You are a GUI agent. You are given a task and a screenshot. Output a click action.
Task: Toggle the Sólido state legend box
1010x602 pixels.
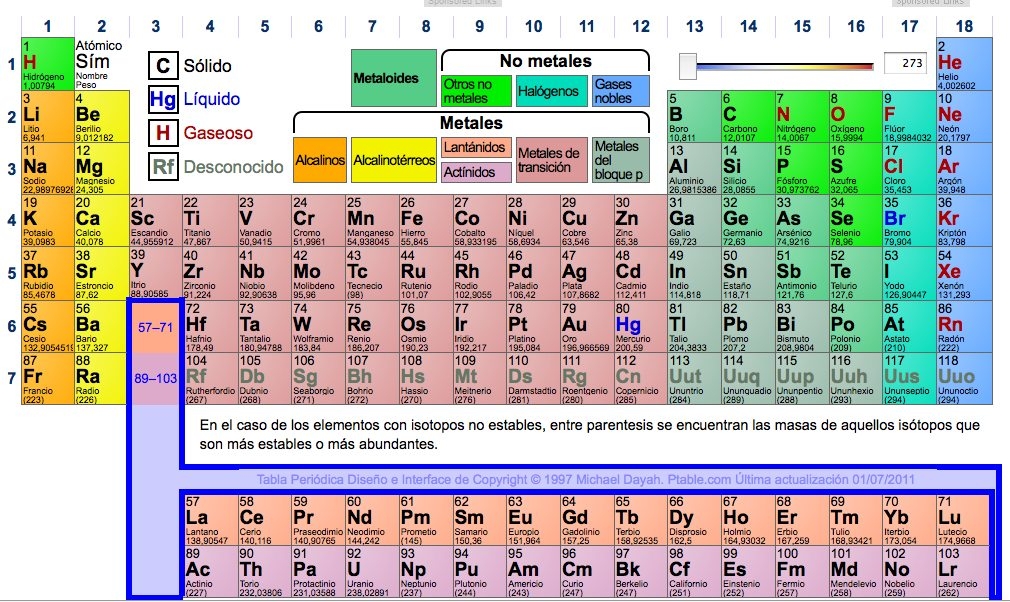click(163, 66)
